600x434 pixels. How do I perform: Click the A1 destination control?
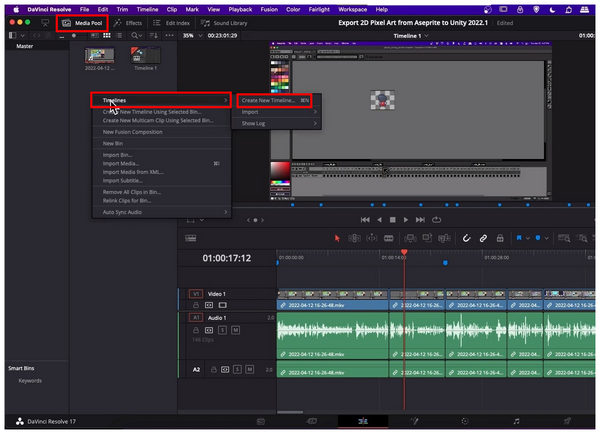pyautogui.click(x=196, y=318)
